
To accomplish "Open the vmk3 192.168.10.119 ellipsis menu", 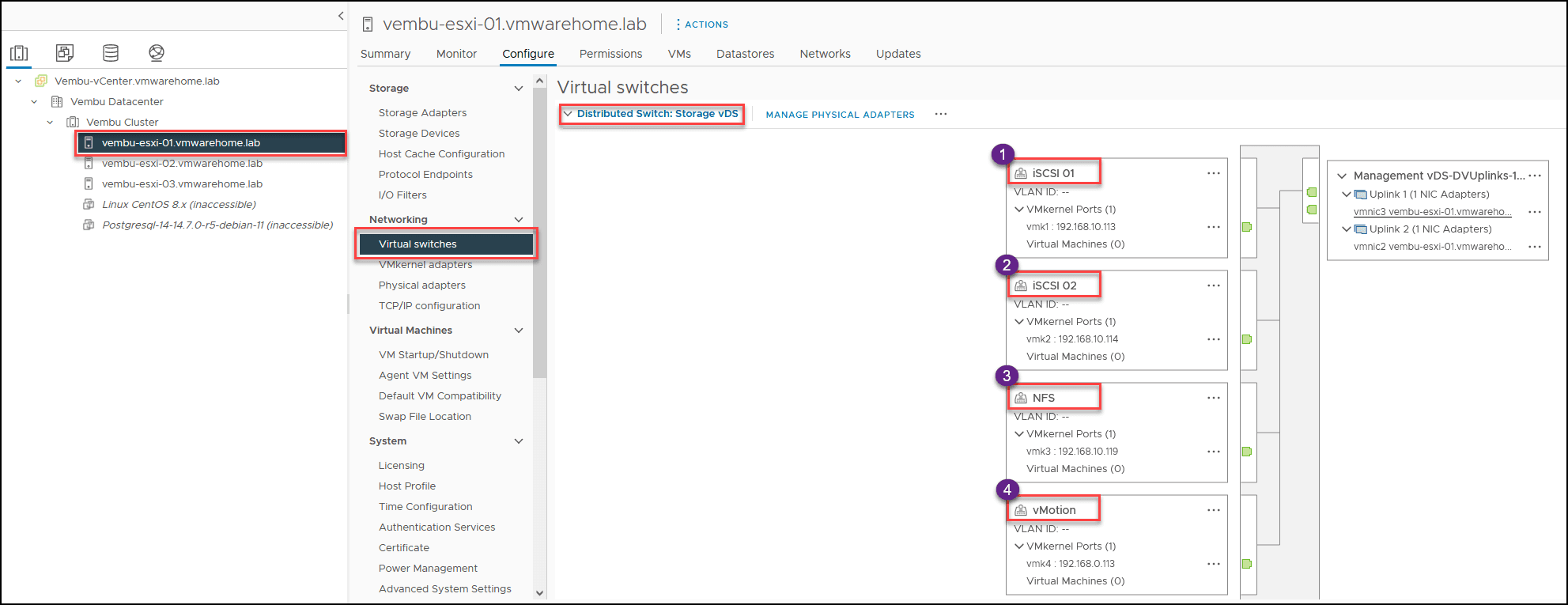I will pos(1214,452).
